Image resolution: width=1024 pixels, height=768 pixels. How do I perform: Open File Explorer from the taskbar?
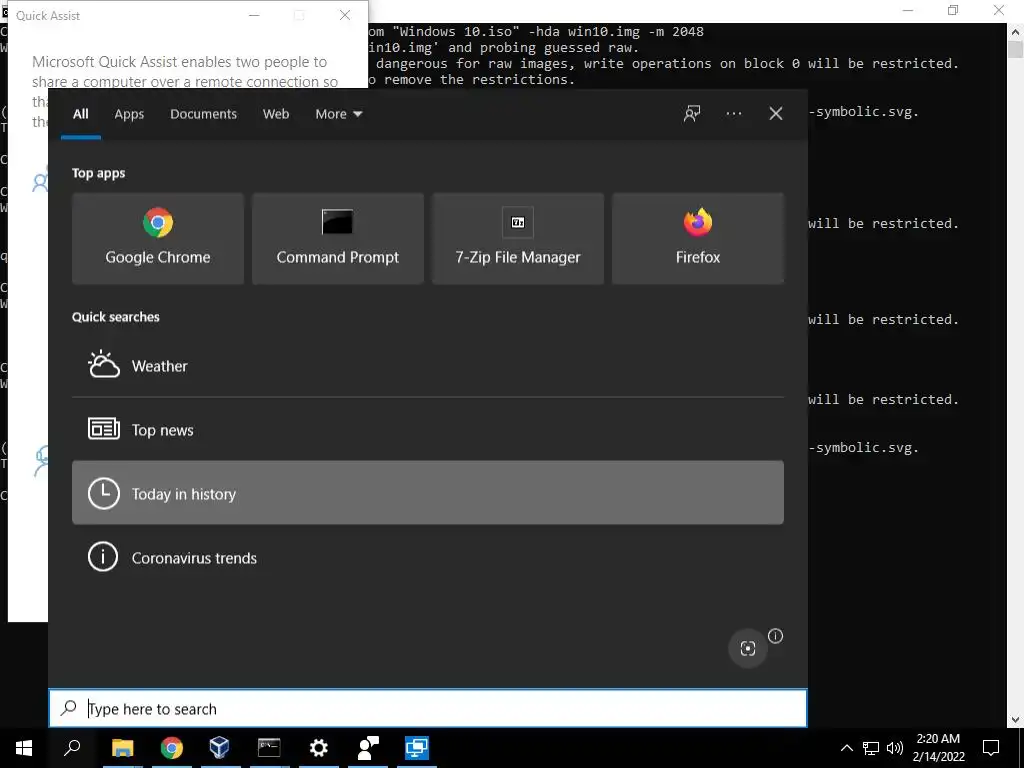pos(122,748)
